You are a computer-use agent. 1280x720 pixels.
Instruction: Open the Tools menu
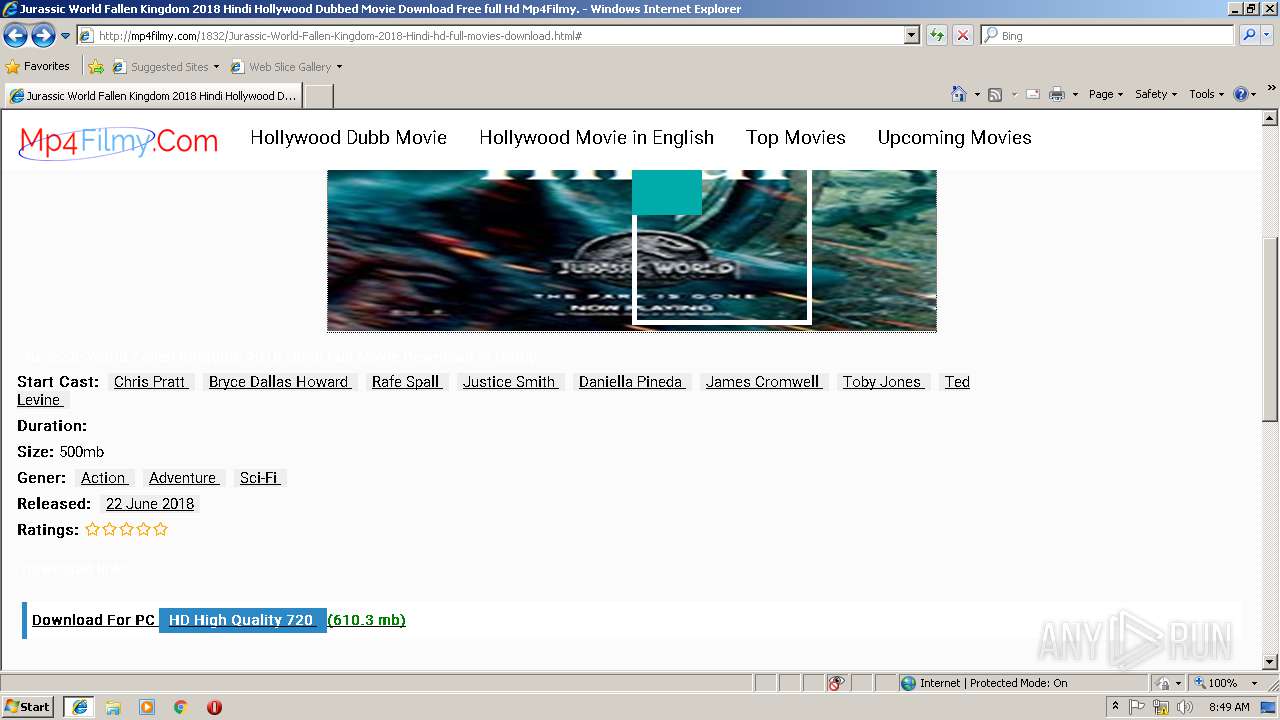tap(1206, 94)
